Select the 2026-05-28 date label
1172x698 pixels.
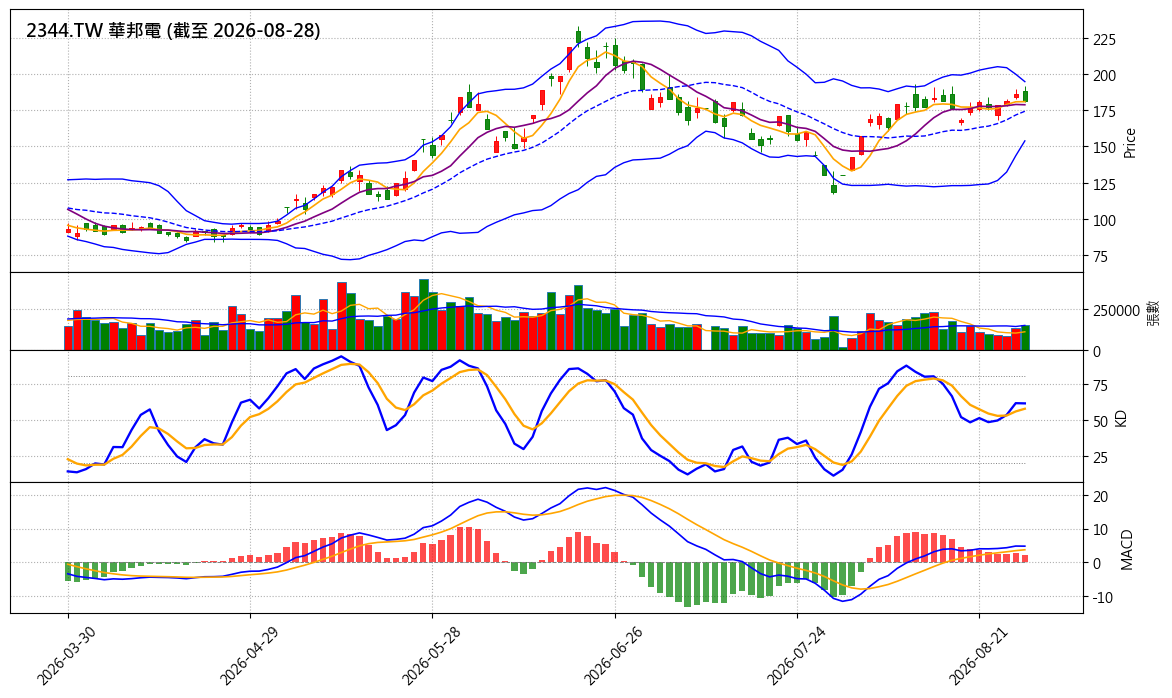coord(431,655)
